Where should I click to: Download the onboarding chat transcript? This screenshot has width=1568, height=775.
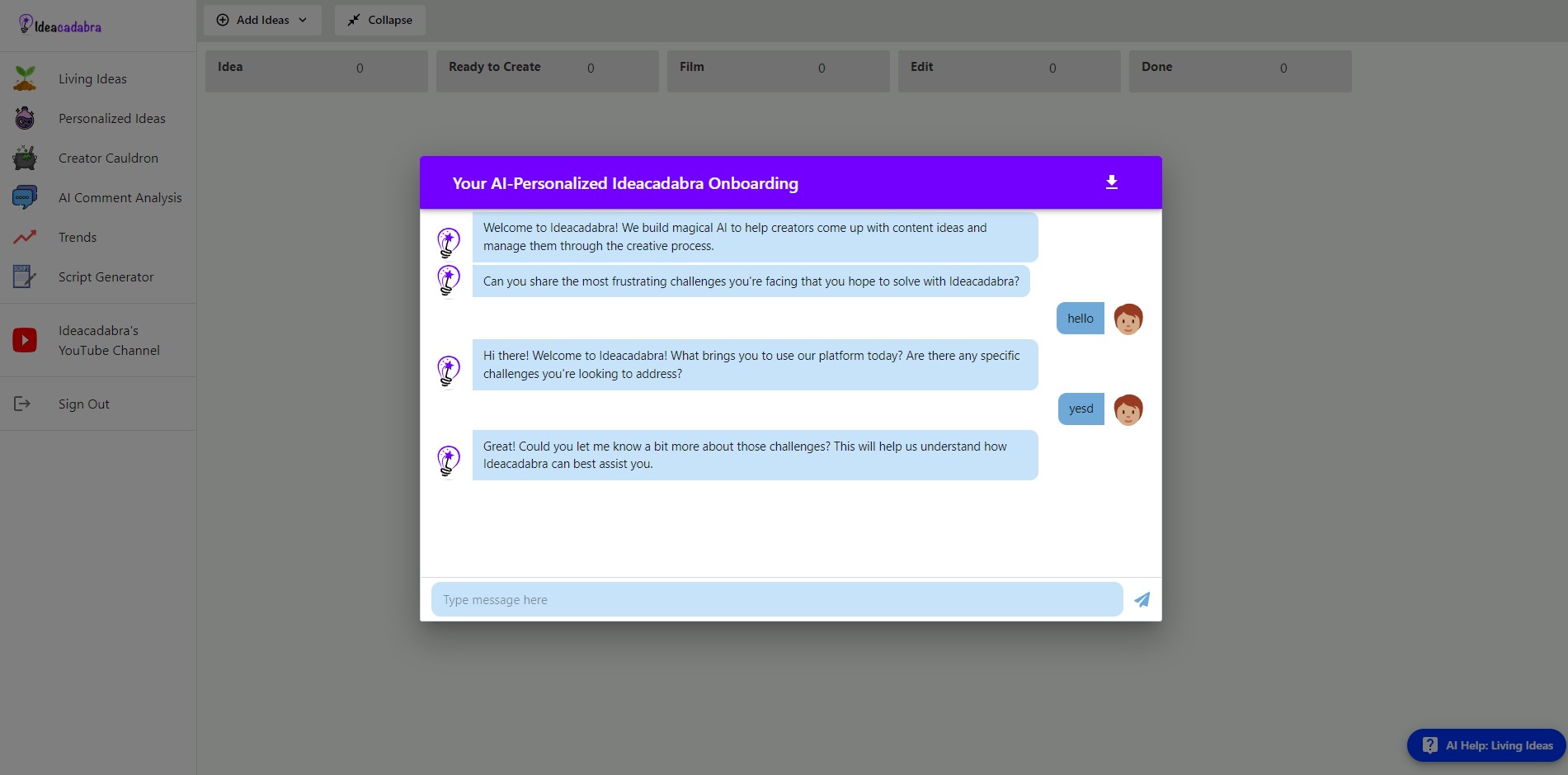[x=1112, y=182]
